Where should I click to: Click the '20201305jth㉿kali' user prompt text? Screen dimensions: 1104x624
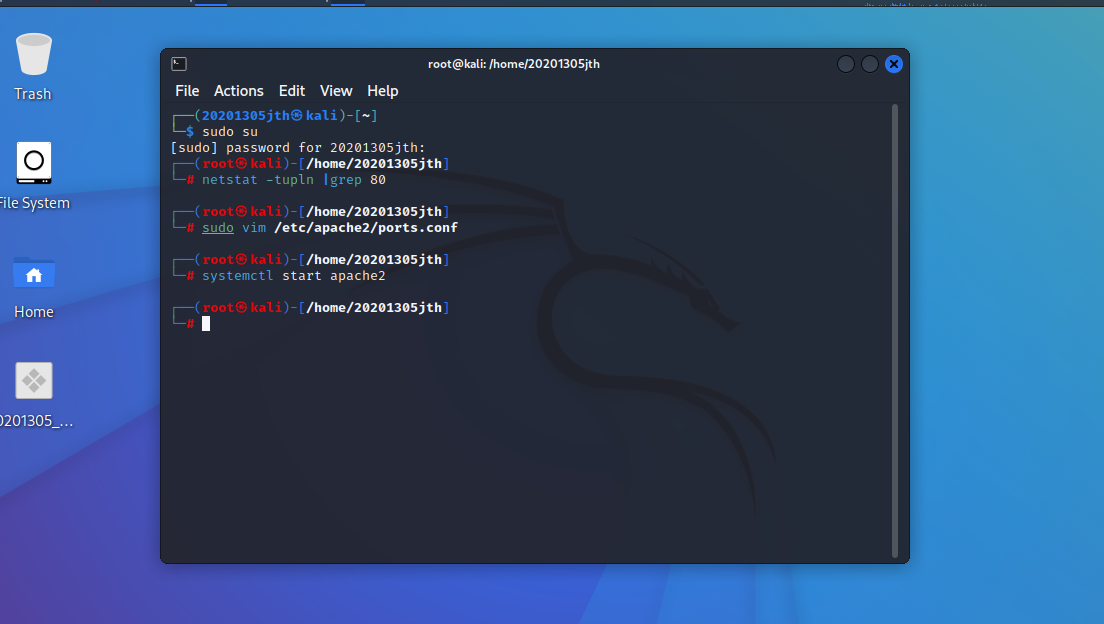coord(269,116)
